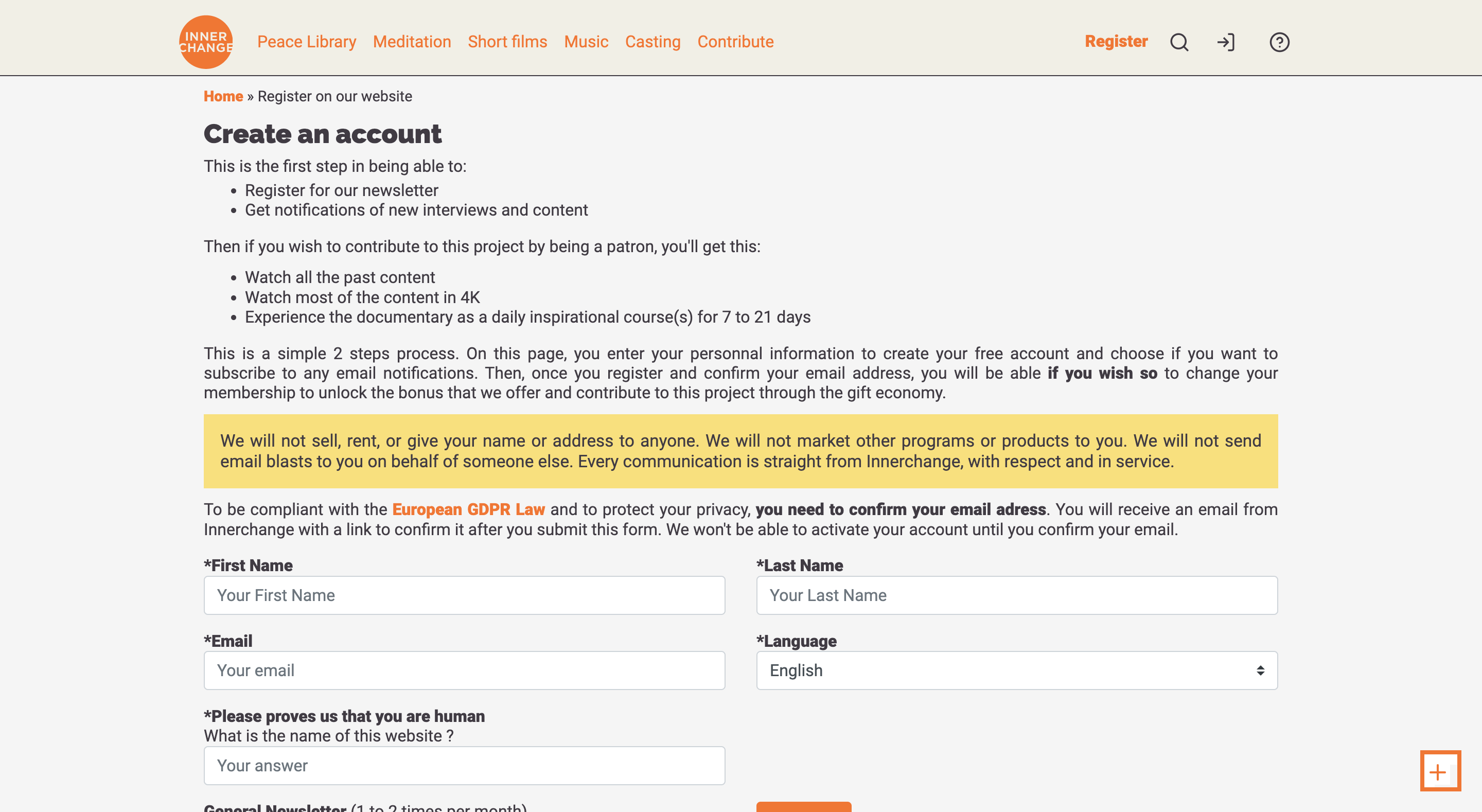Click the First Name input field

(464, 595)
